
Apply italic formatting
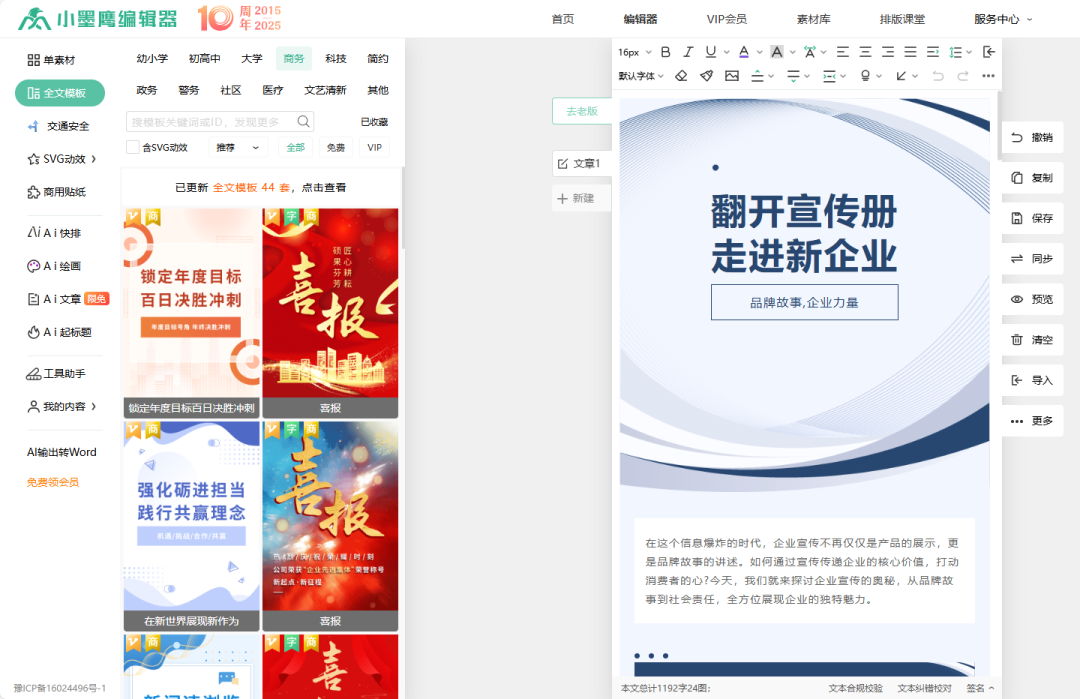(x=687, y=51)
